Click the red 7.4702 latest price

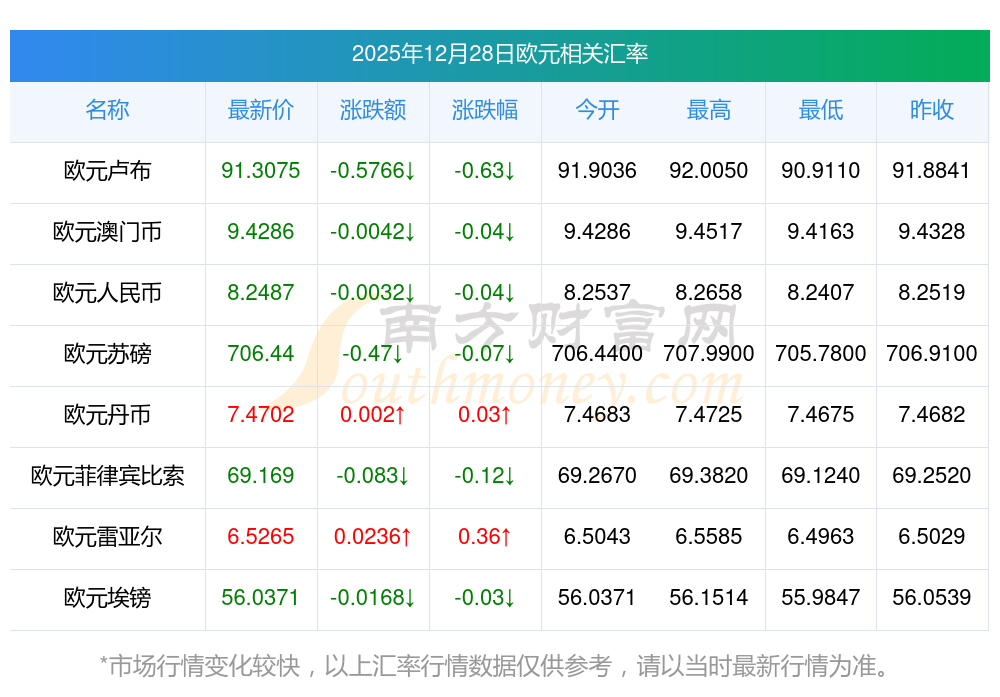[x=260, y=415]
